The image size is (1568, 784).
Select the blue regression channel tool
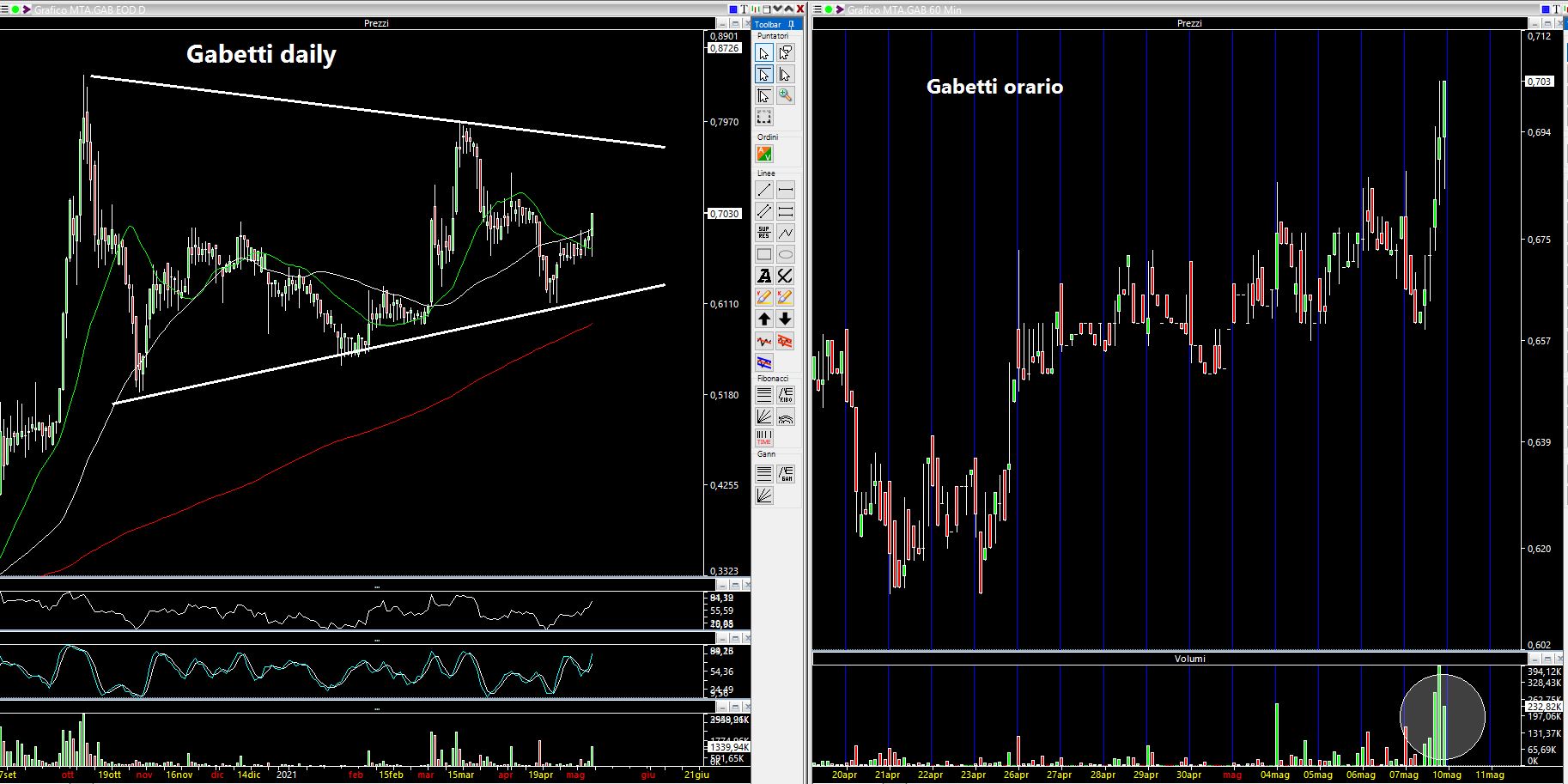coord(763,362)
